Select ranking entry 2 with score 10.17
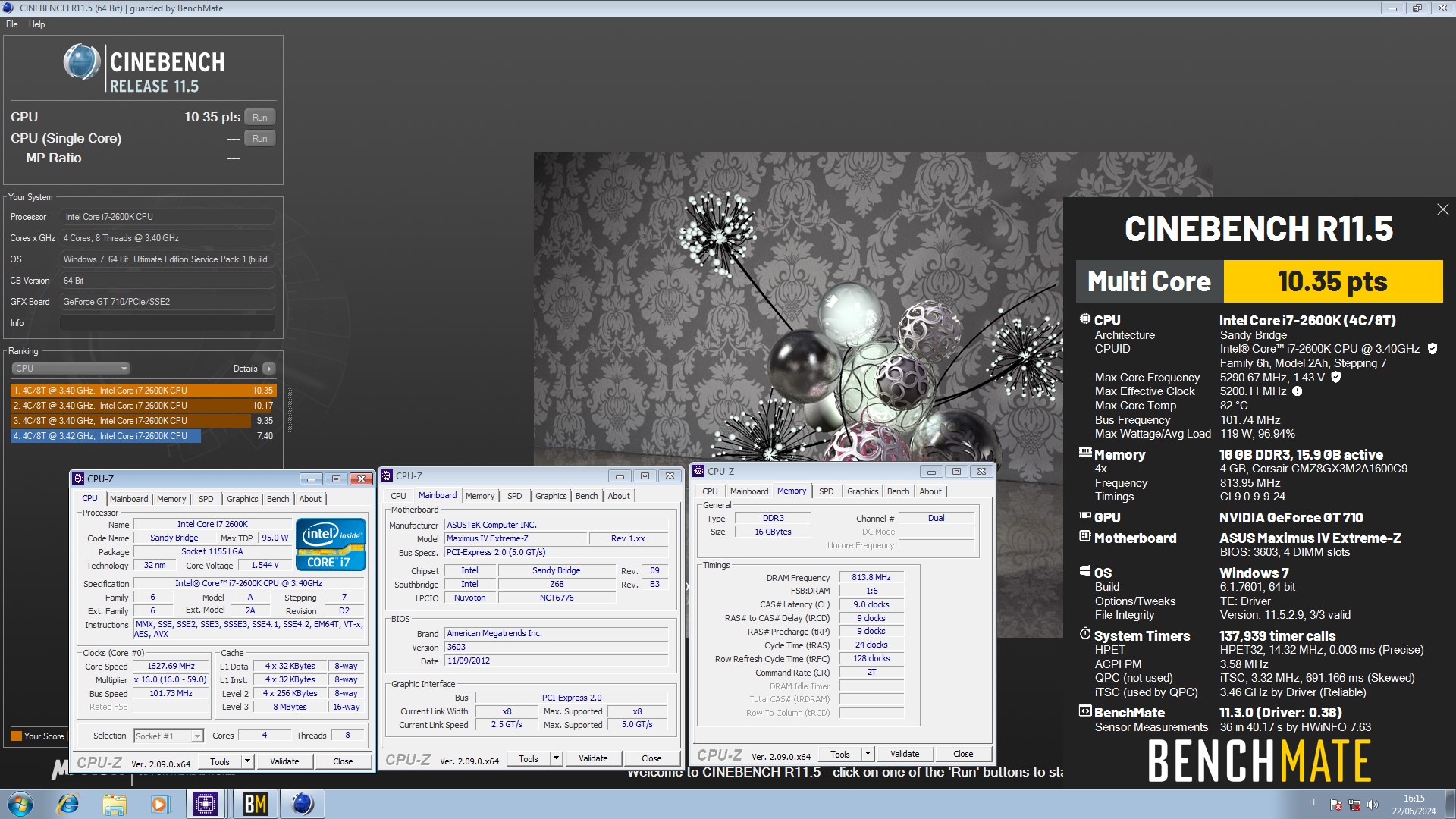Image resolution: width=1456 pixels, height=819 pixels. click(143, 406)
